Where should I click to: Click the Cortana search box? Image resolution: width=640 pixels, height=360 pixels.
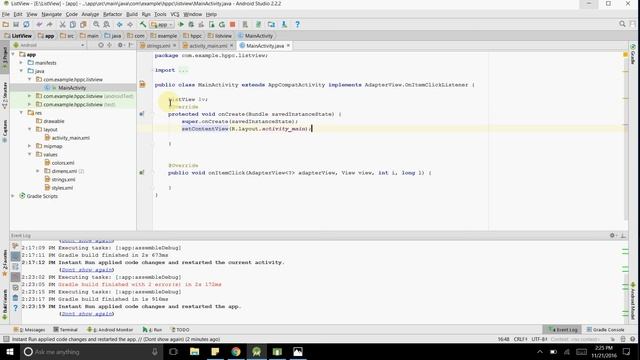(90, 351)
